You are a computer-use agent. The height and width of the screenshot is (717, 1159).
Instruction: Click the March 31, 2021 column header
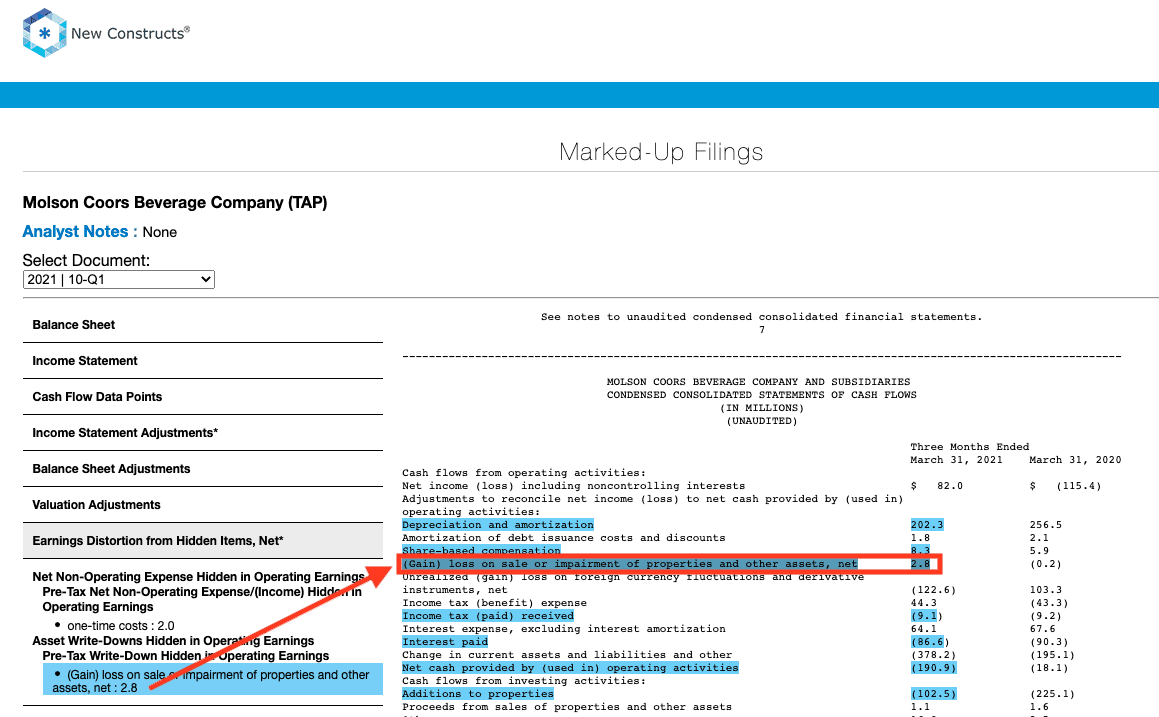coord(956,460)
